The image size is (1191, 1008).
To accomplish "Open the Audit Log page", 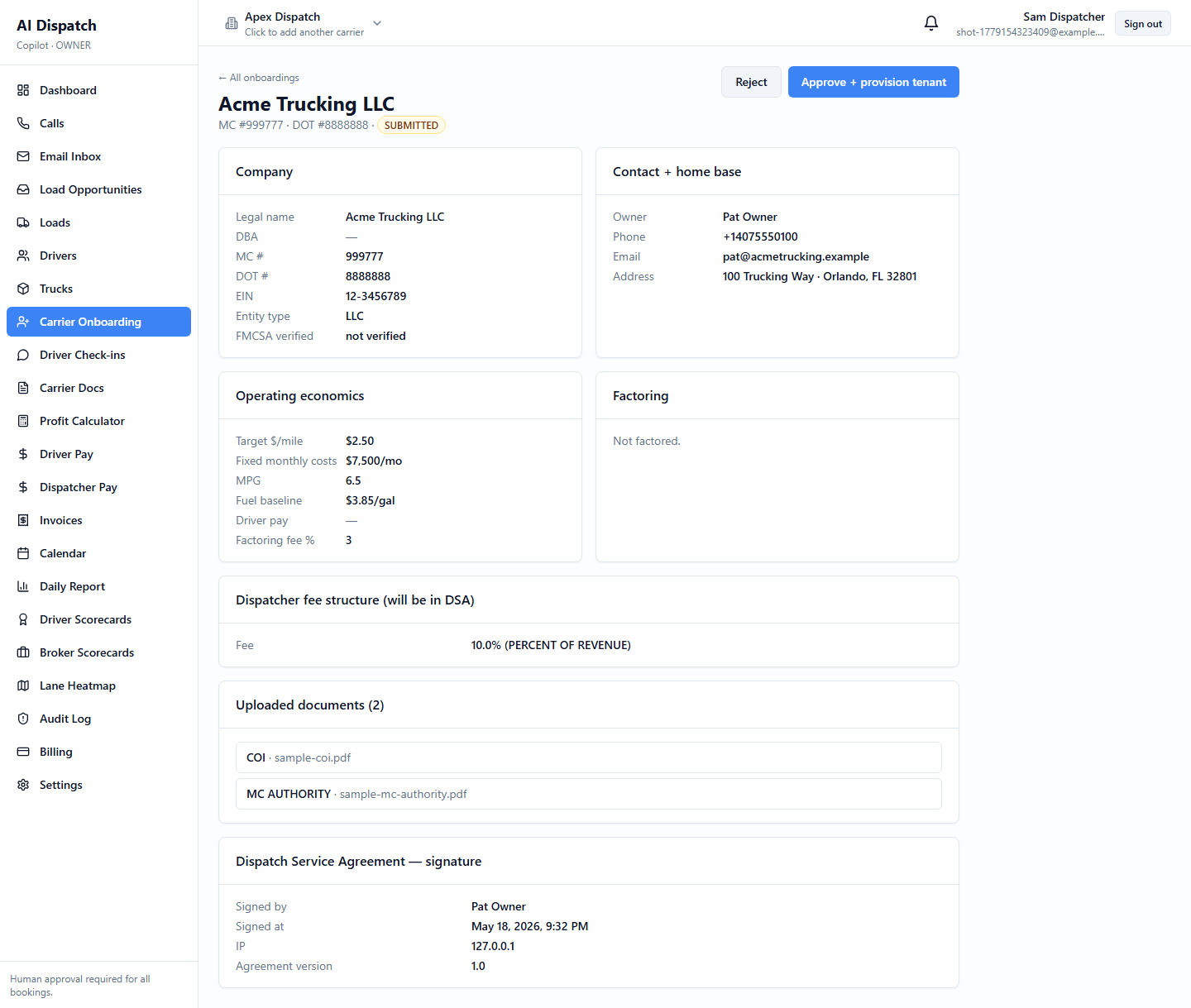I will (x=98, y=719).
